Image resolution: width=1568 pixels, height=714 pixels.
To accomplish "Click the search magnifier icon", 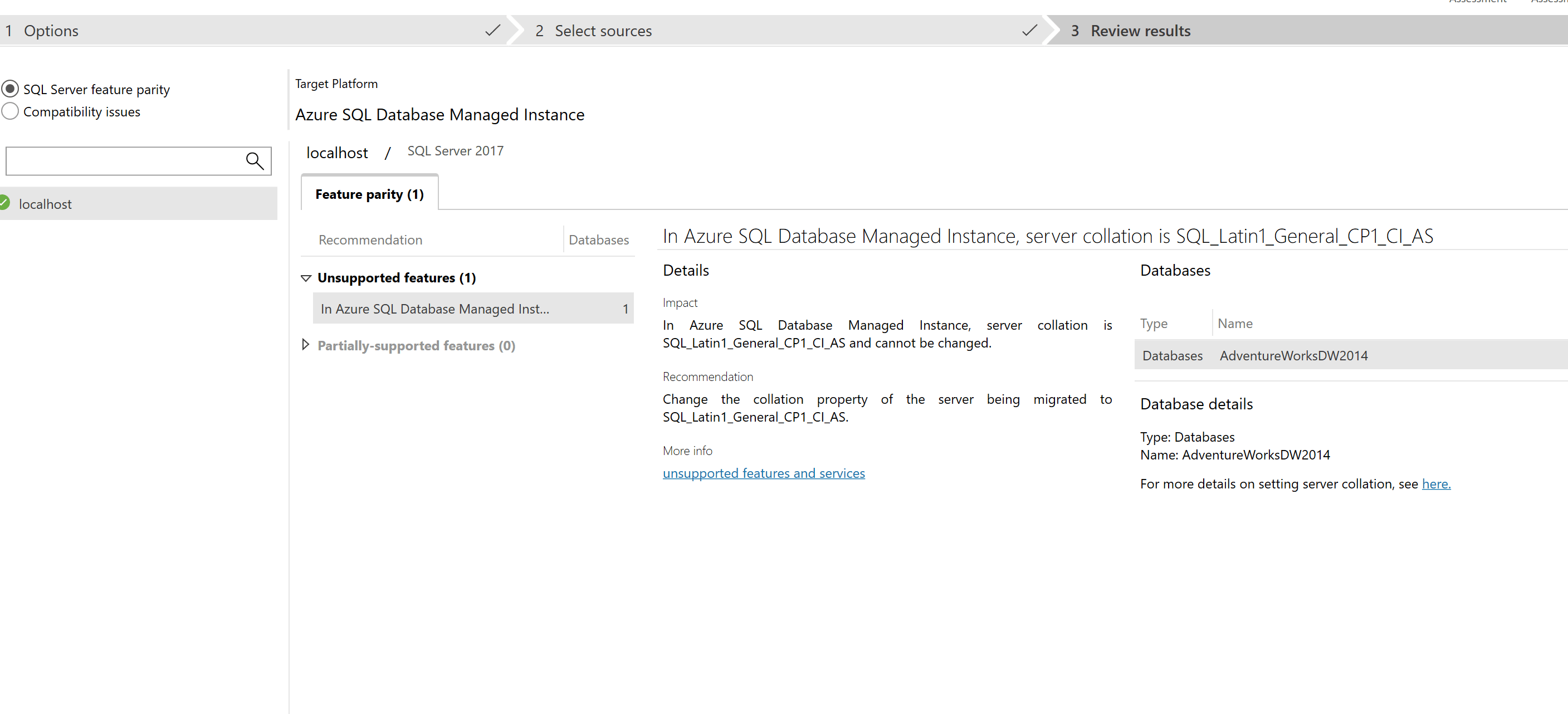I will [x=255, y=161].
